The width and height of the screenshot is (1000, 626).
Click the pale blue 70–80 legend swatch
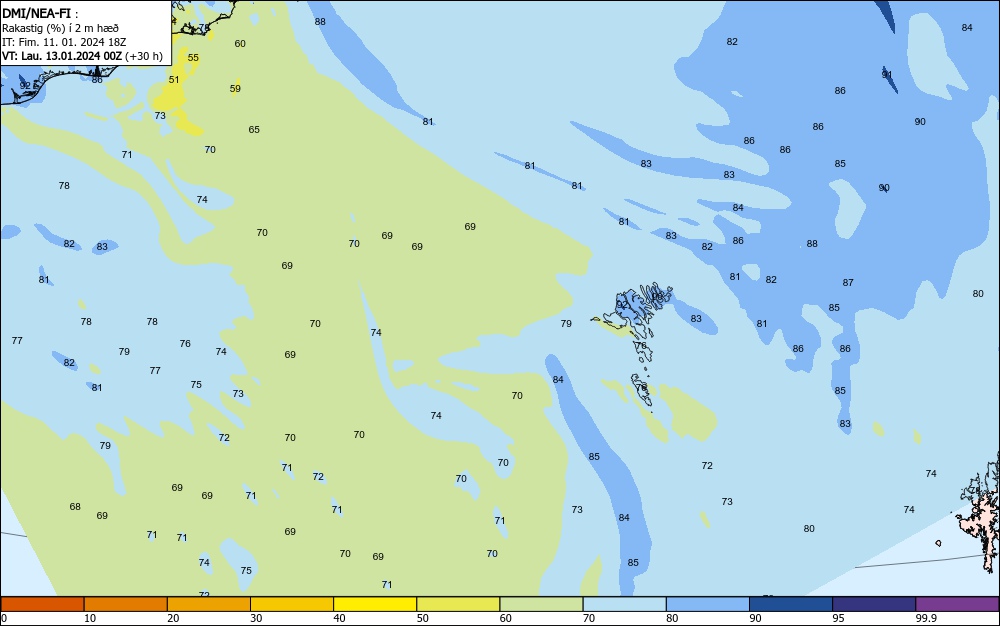[624, 604]
